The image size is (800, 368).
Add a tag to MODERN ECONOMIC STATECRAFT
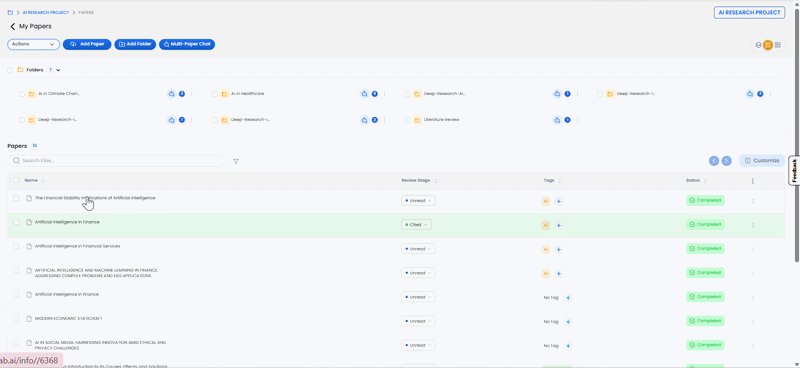tap(568, 322)
